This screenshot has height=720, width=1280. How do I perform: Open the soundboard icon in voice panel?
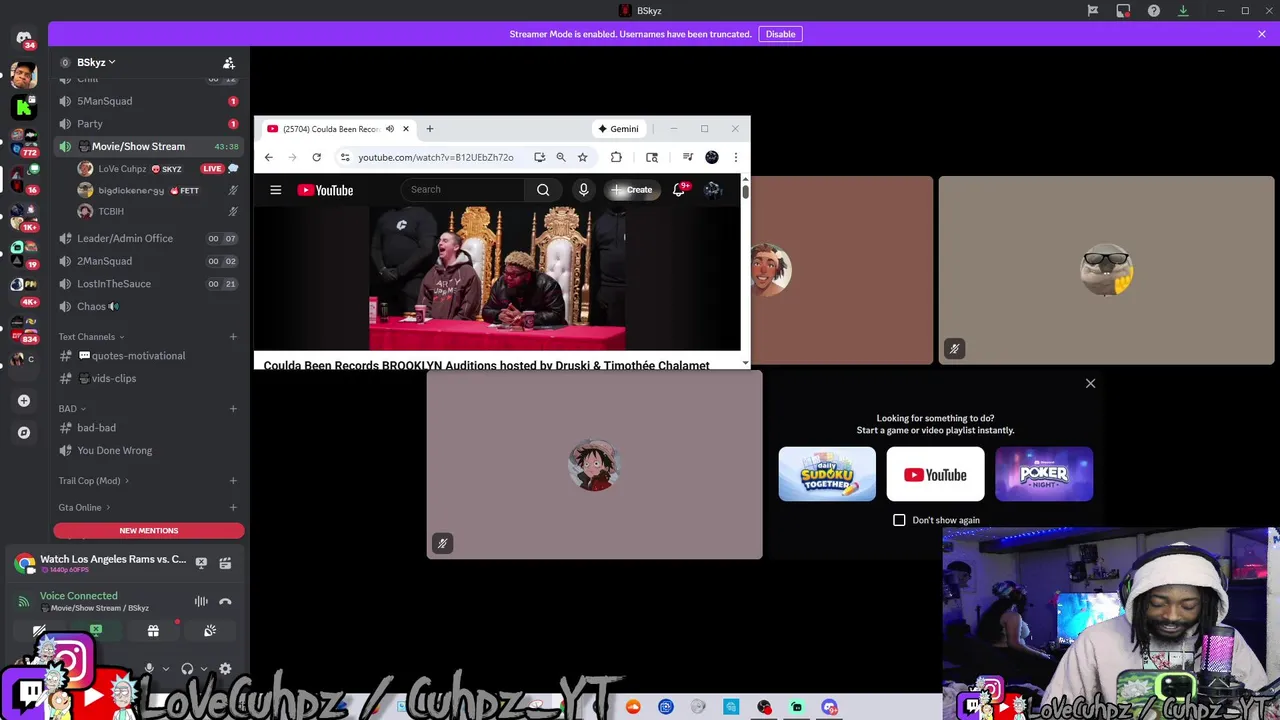210,631
